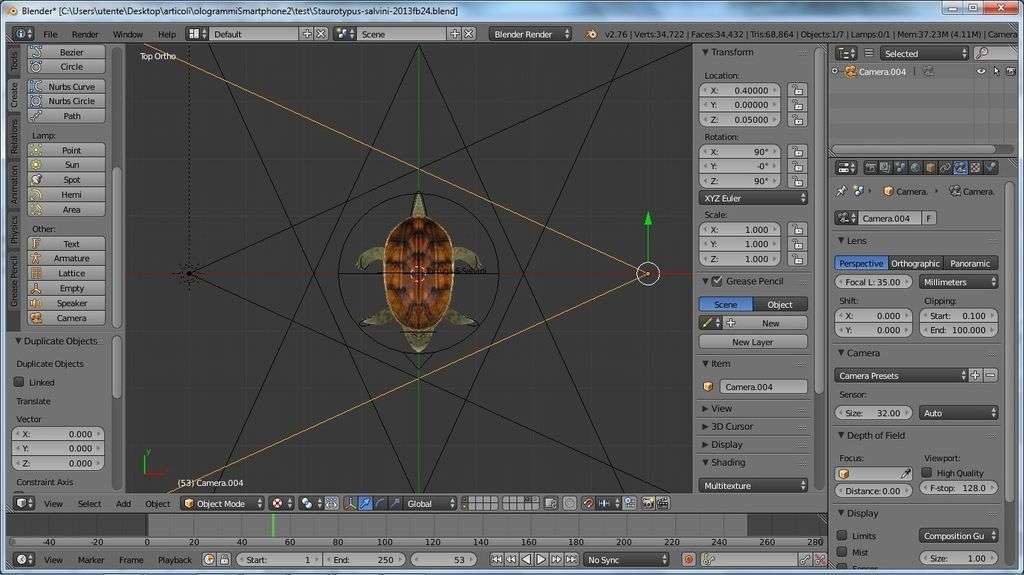
Task: Enable High Quality viewport checkbox
Action: click(x=926, y=473)
